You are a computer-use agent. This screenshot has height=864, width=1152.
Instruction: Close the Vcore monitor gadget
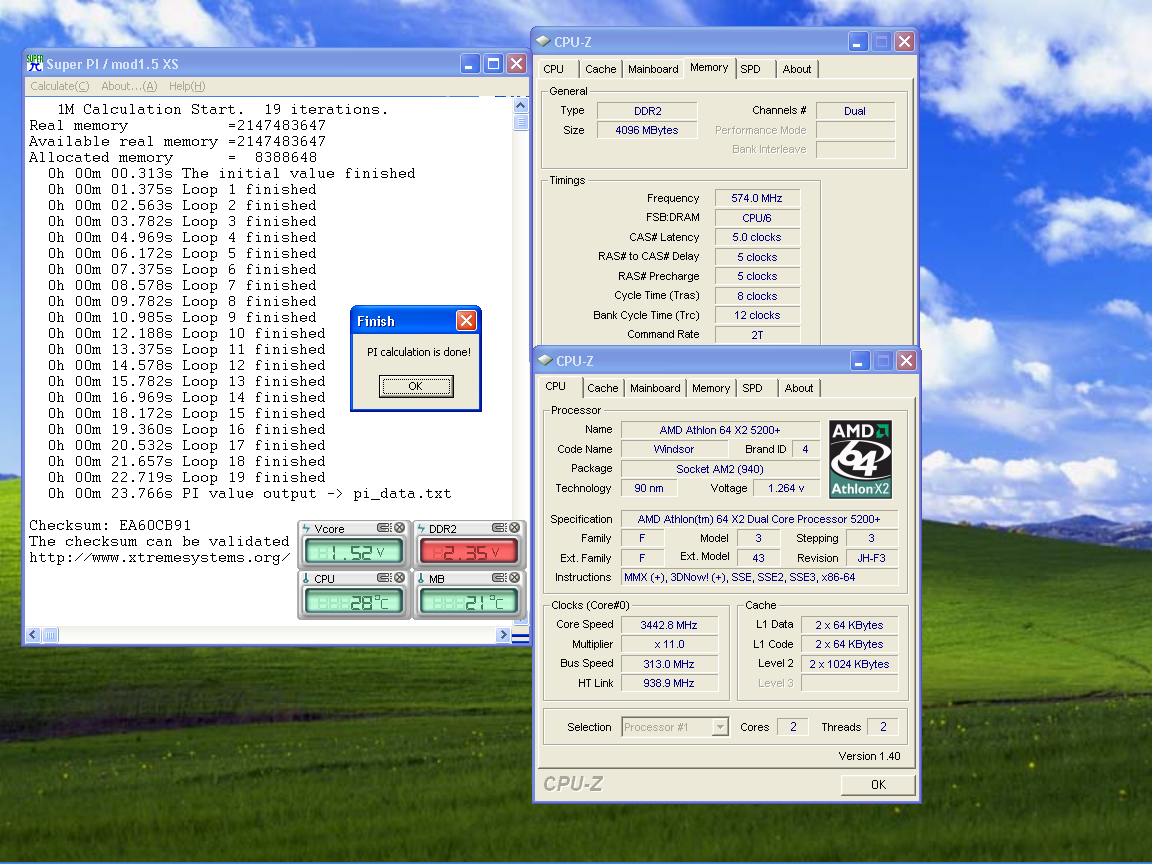tap(400, 528)
